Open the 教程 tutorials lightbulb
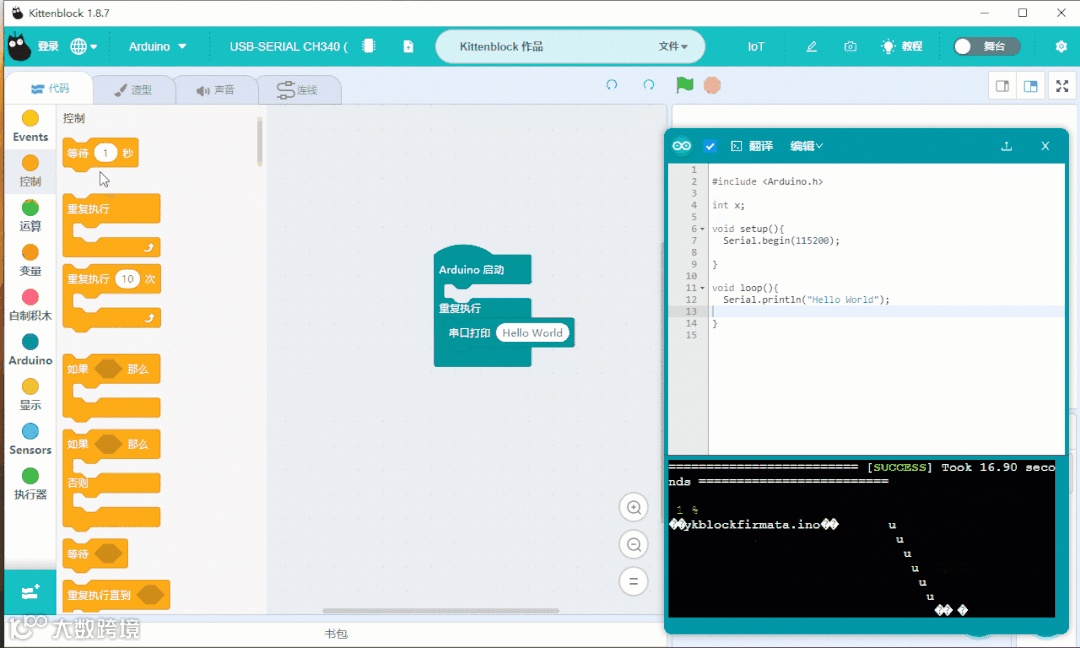 (x=901, y=46)
